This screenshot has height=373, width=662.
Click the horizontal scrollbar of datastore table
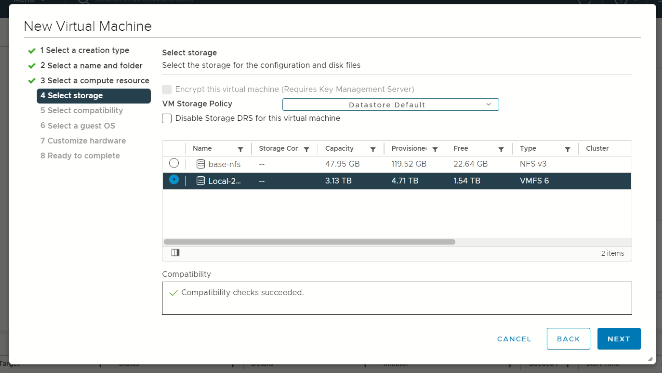309,242
